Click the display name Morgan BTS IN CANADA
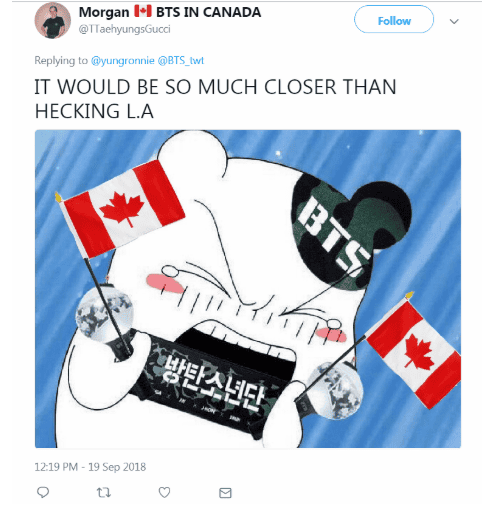 coord(170,12)
